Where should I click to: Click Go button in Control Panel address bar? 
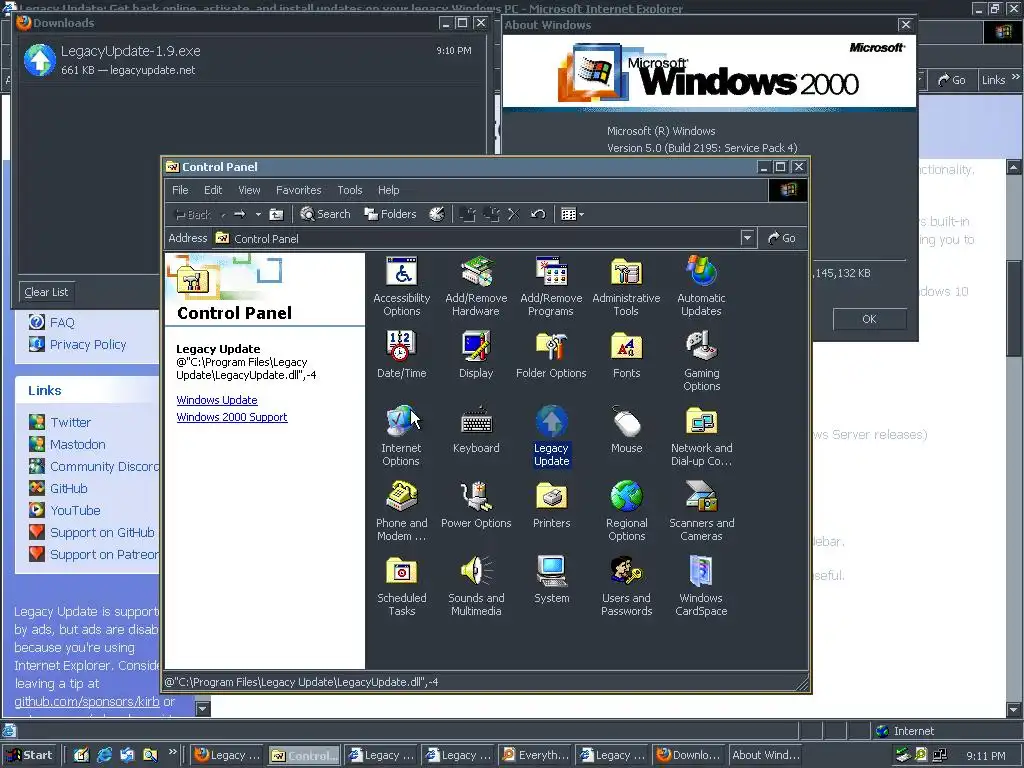coord(782,238)
